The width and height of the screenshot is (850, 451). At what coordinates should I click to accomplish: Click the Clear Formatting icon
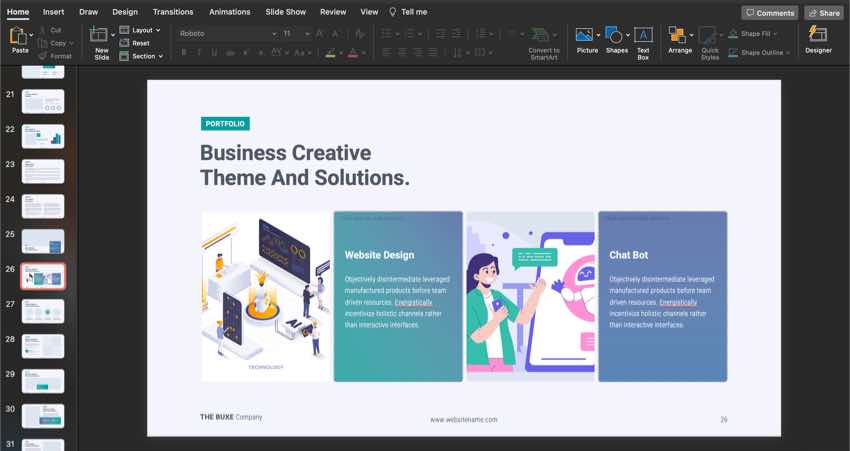click(359, 34)
